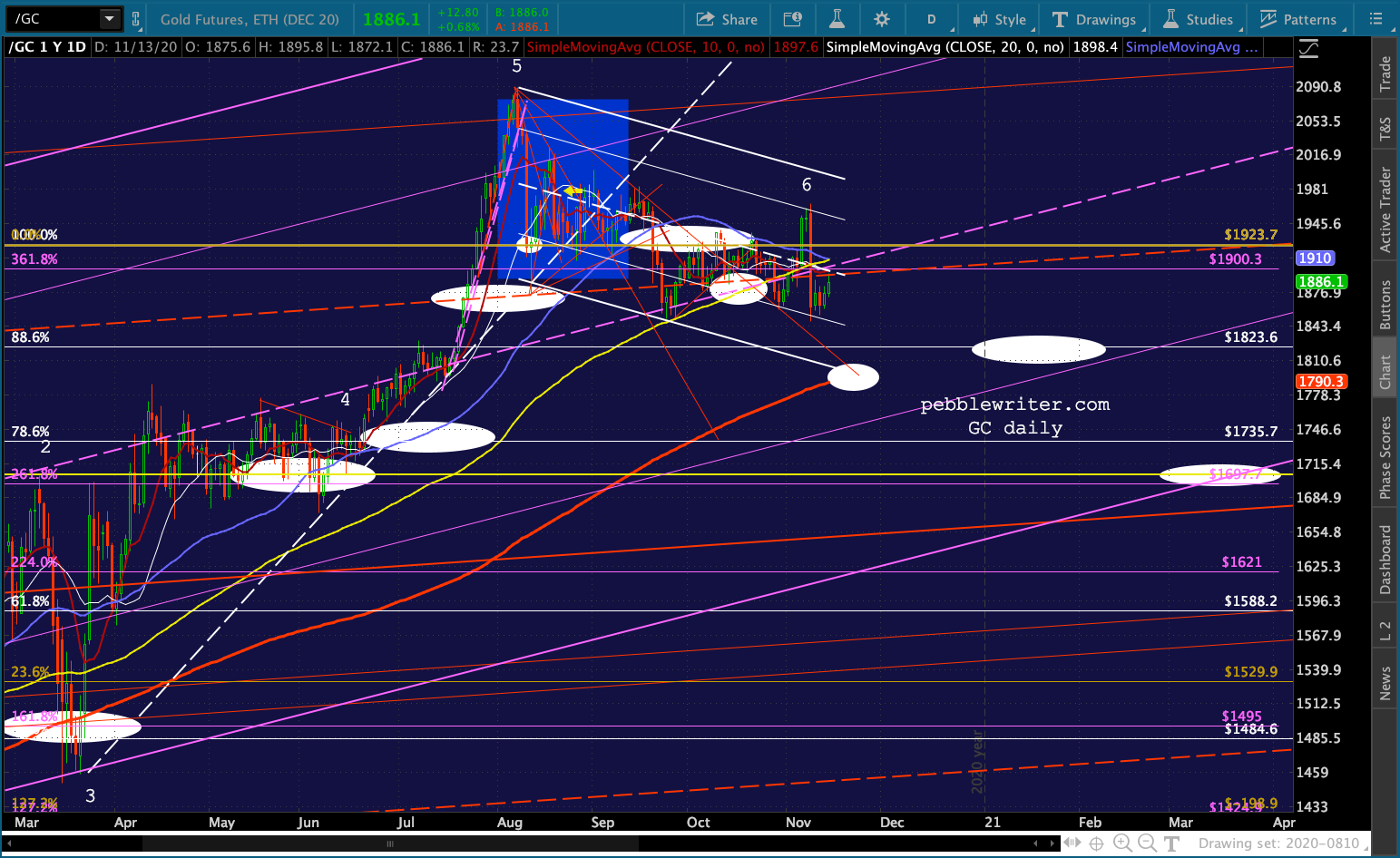
Task: Click the Dec label on time axis
Action: tap(892, 823)
